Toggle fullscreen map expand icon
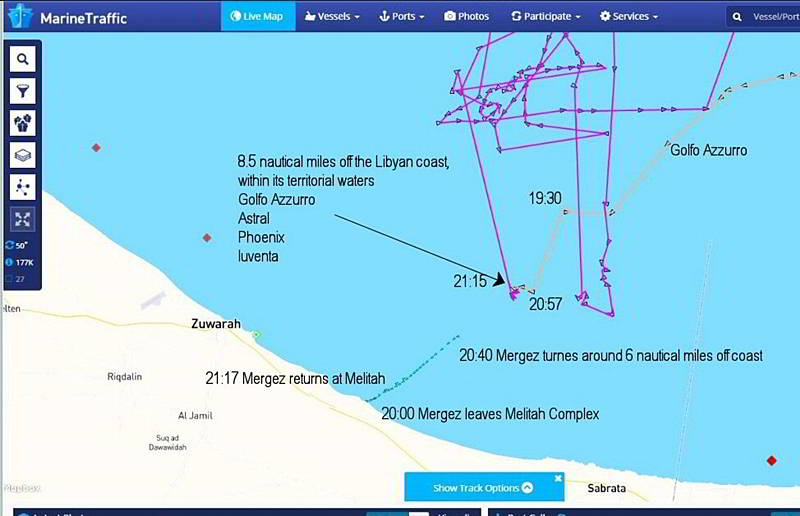This screenshot has width=800, height=516. [x=22, y=219]
